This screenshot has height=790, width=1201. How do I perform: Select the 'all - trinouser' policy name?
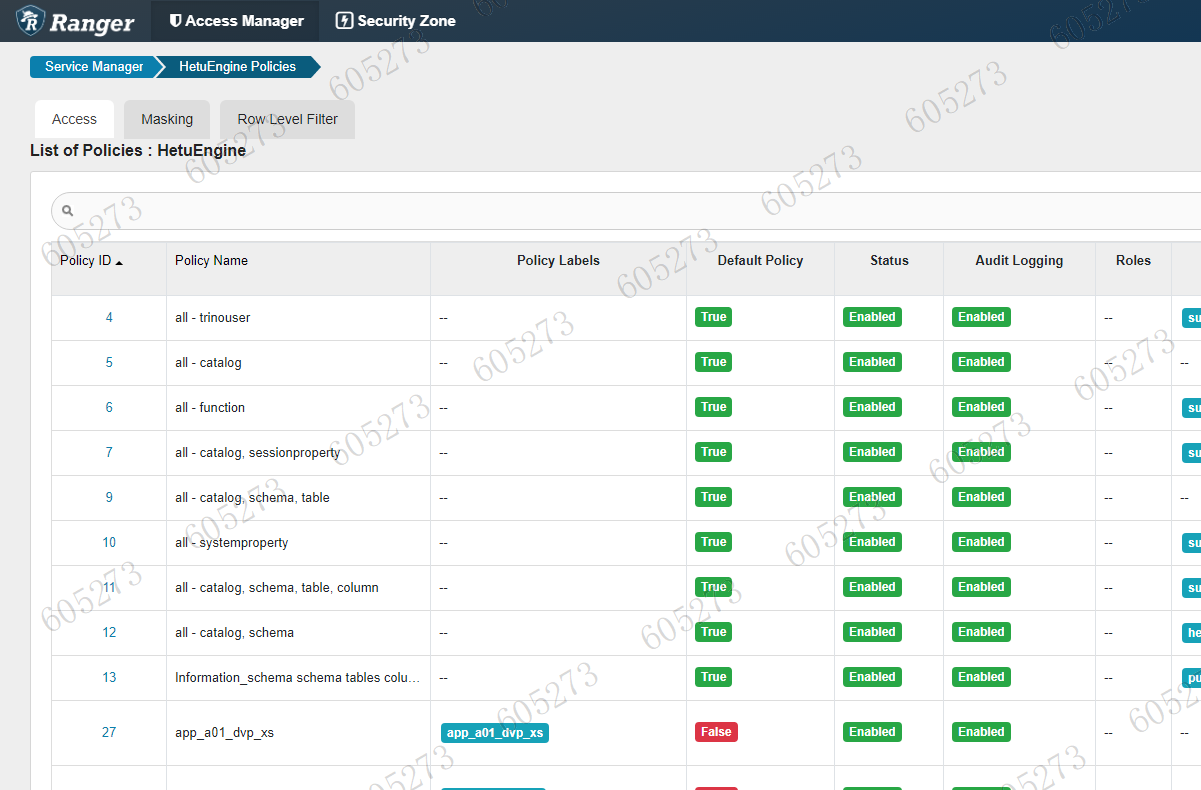coord(213,318)
